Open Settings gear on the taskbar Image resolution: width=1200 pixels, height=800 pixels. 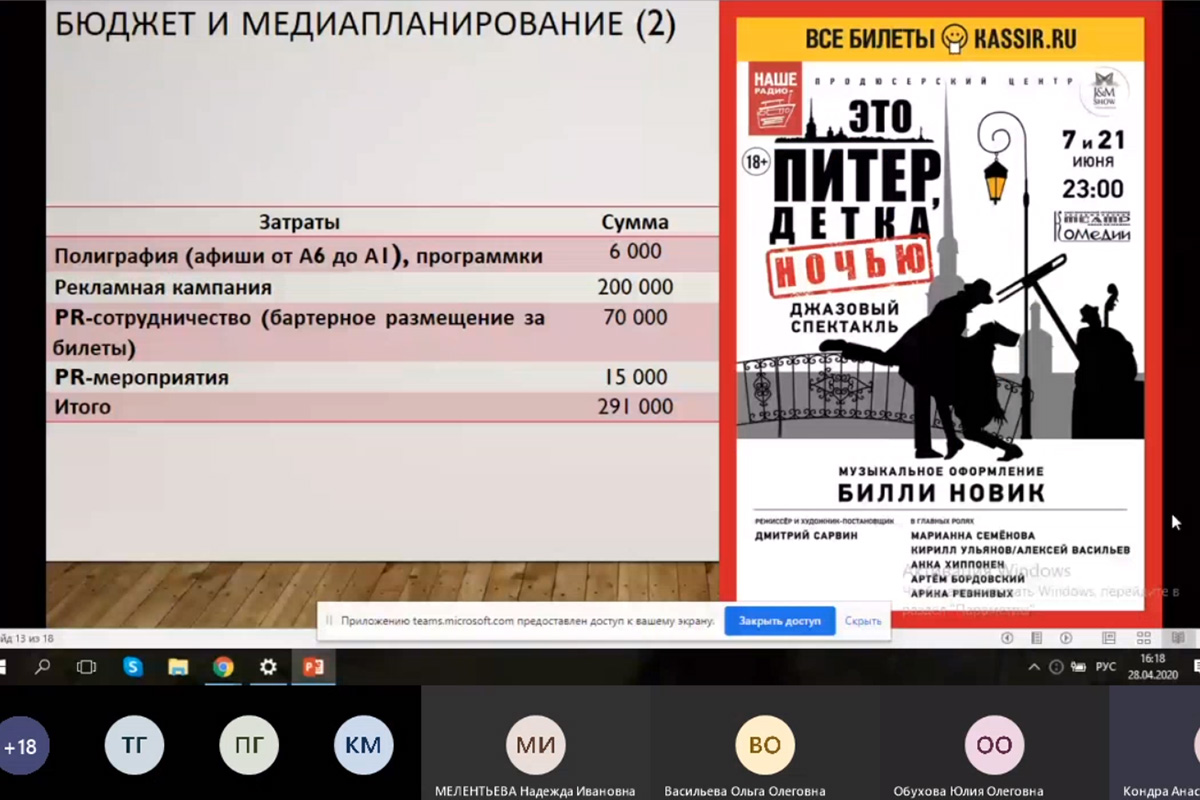point(268,666)
